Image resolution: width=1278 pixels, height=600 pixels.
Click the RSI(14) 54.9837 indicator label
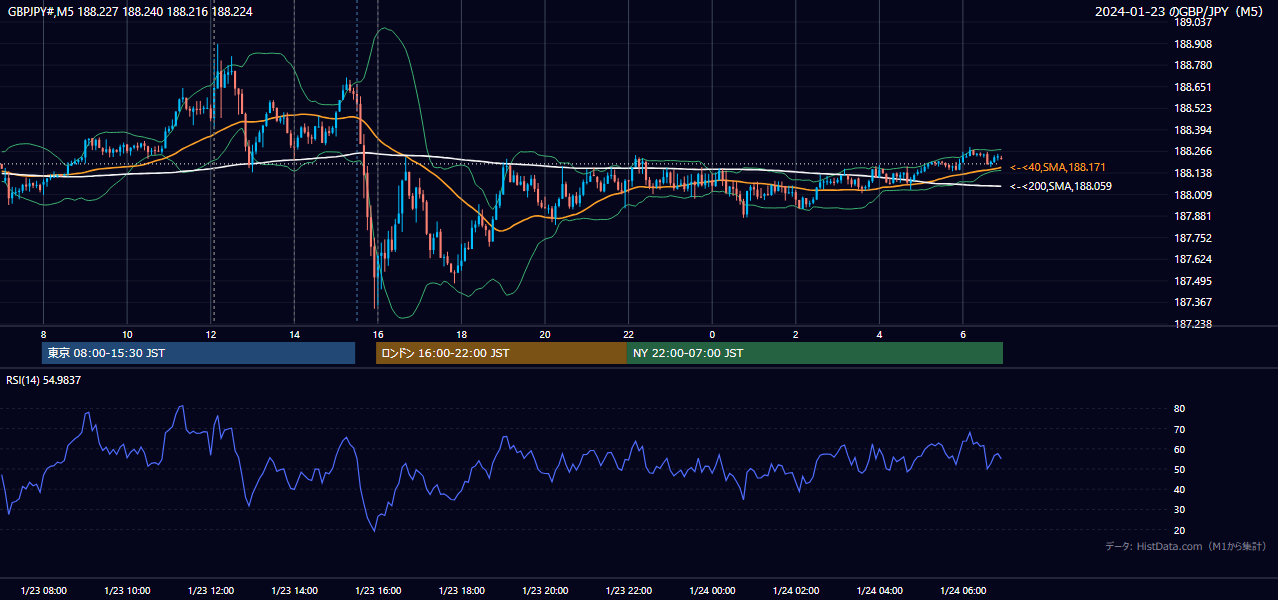(x=44, y=380)
